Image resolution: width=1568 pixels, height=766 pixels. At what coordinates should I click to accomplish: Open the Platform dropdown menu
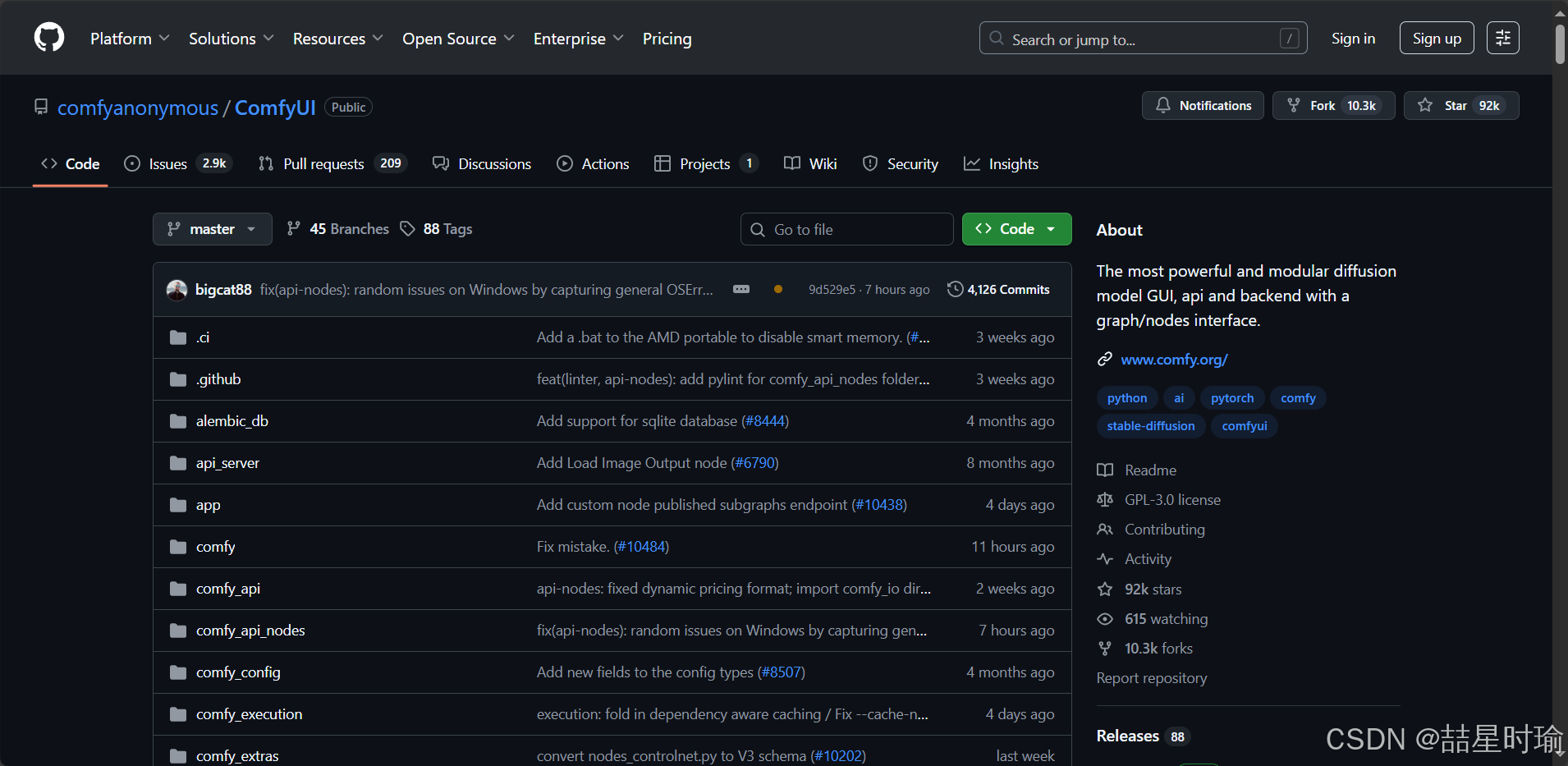(x=130, y=39)
